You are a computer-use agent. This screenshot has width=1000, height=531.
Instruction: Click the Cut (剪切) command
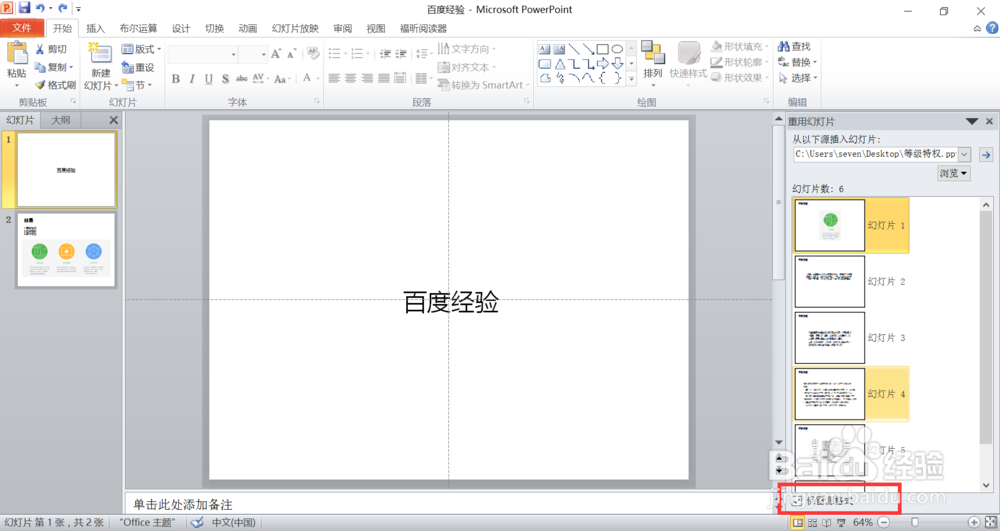point(51,49)
